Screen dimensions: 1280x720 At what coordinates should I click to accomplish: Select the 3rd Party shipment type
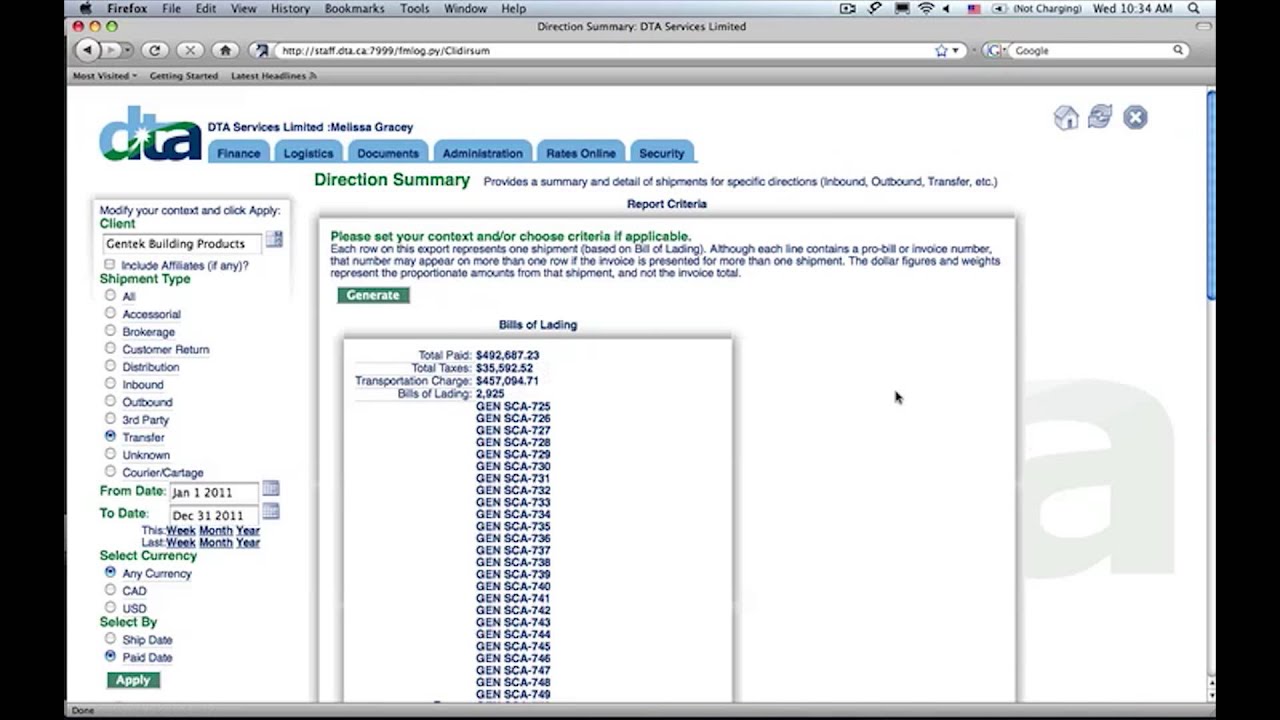click(x=110, y=419)
